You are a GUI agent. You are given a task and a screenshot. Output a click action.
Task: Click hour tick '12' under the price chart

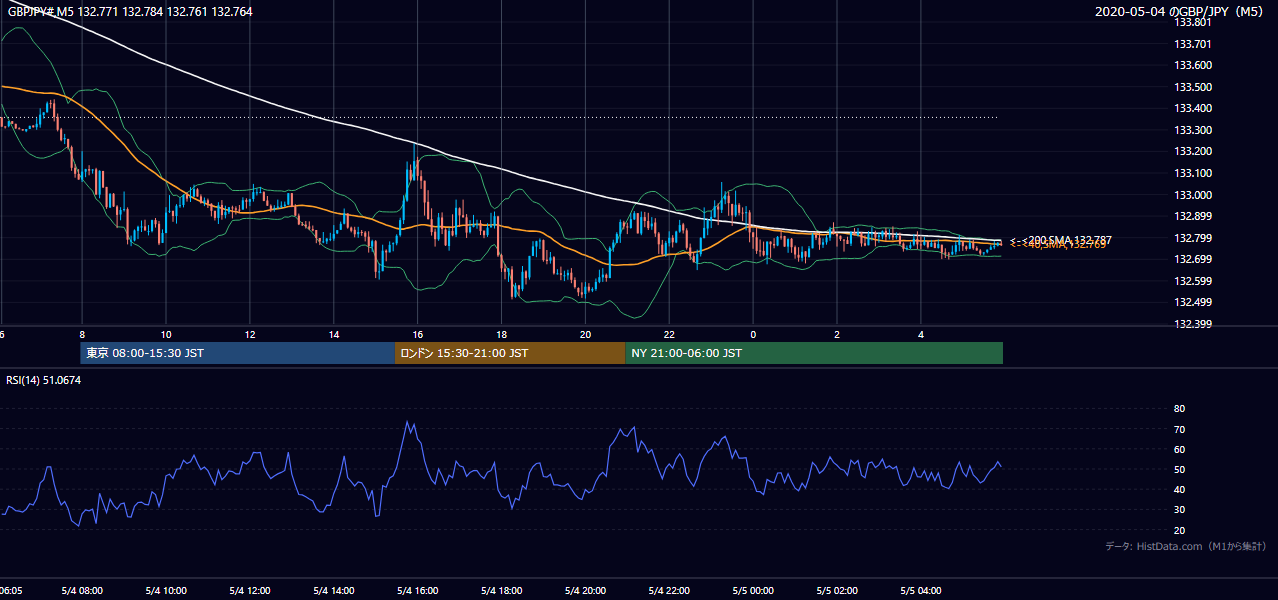250,334
